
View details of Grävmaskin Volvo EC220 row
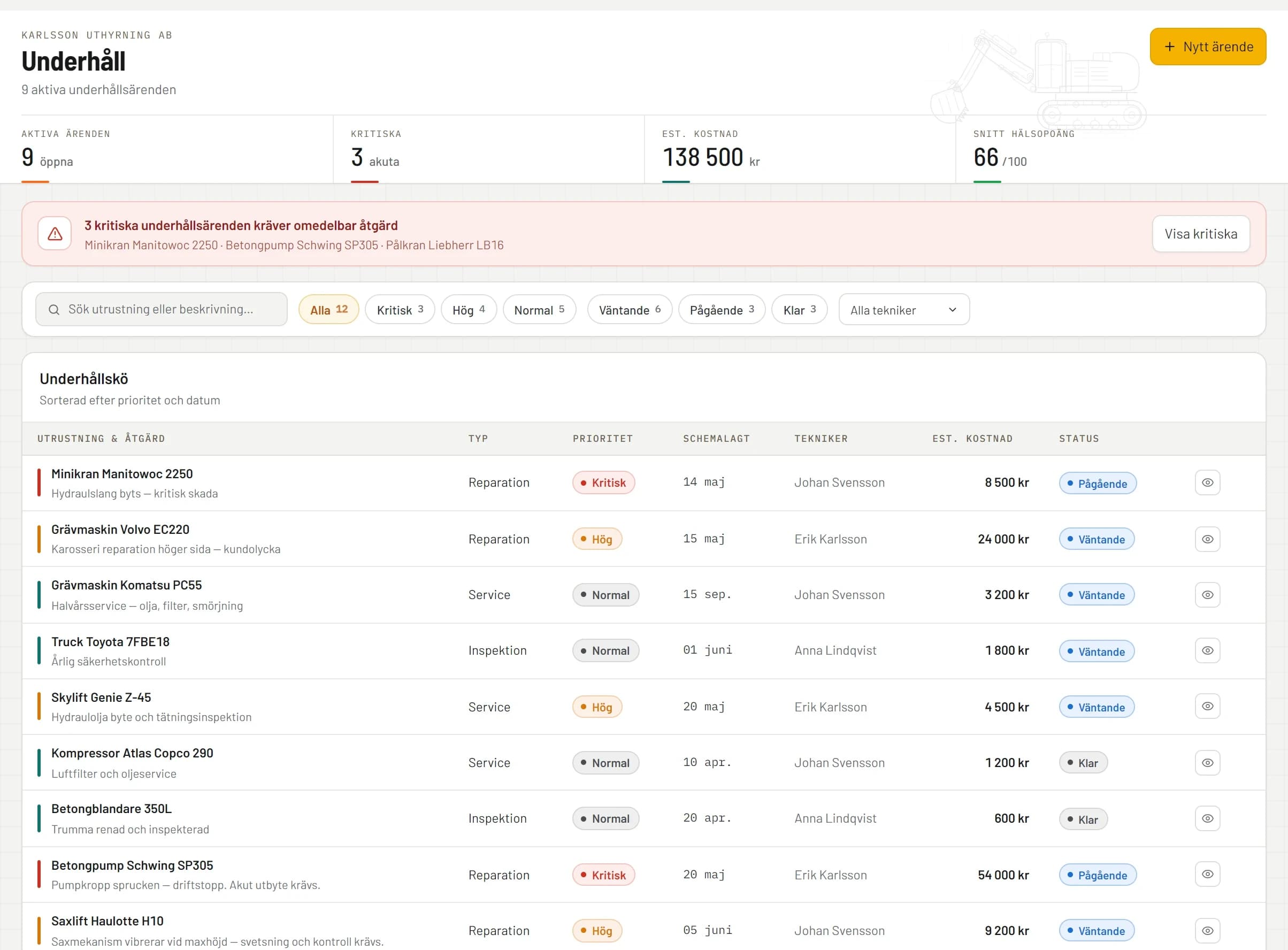coord(1207,539)
